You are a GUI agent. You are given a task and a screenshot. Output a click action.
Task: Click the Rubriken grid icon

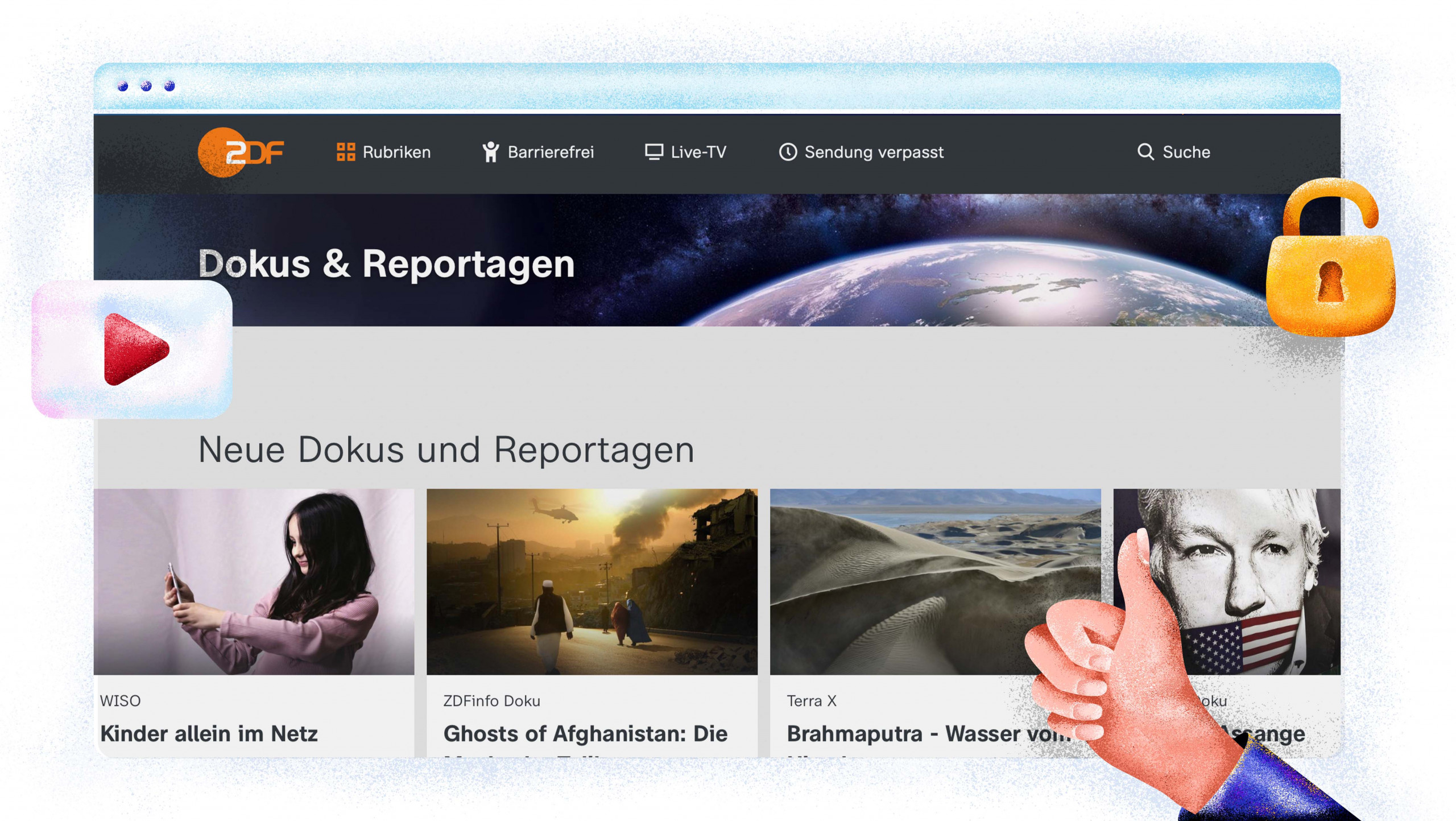point(346,152)
